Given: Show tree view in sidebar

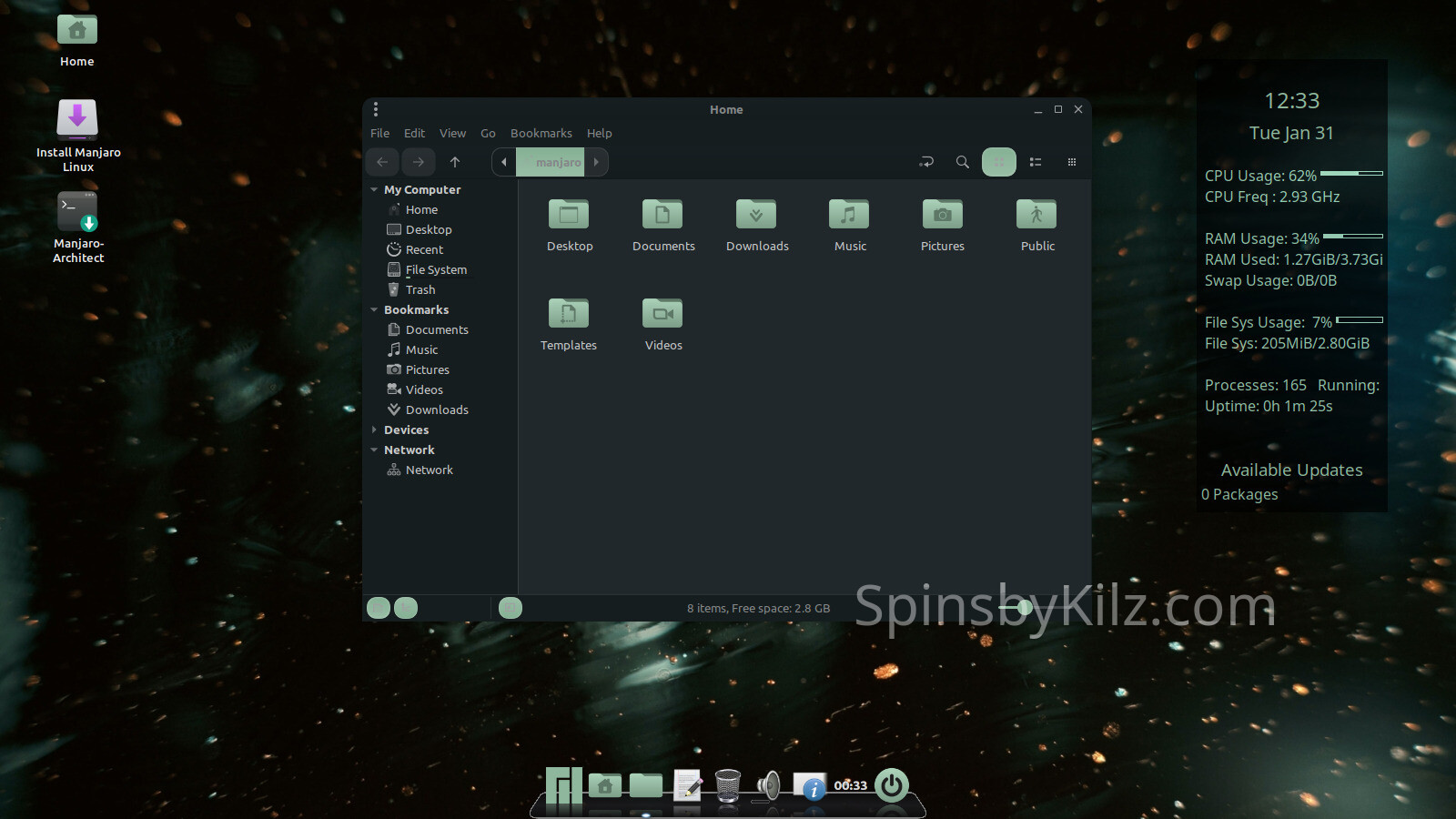Looking at the screenshot, I should click(x=406, y=608).
